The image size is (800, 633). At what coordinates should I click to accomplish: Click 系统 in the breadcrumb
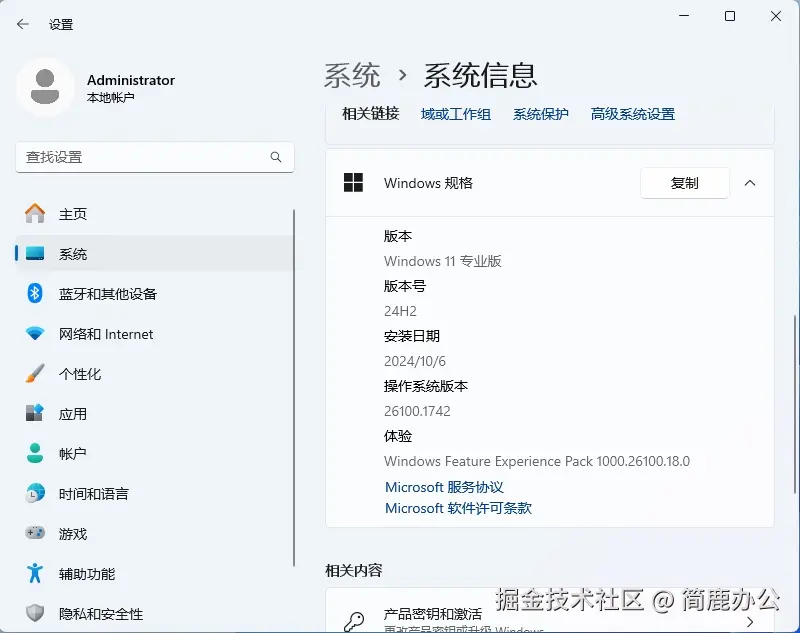click(352, 75)
